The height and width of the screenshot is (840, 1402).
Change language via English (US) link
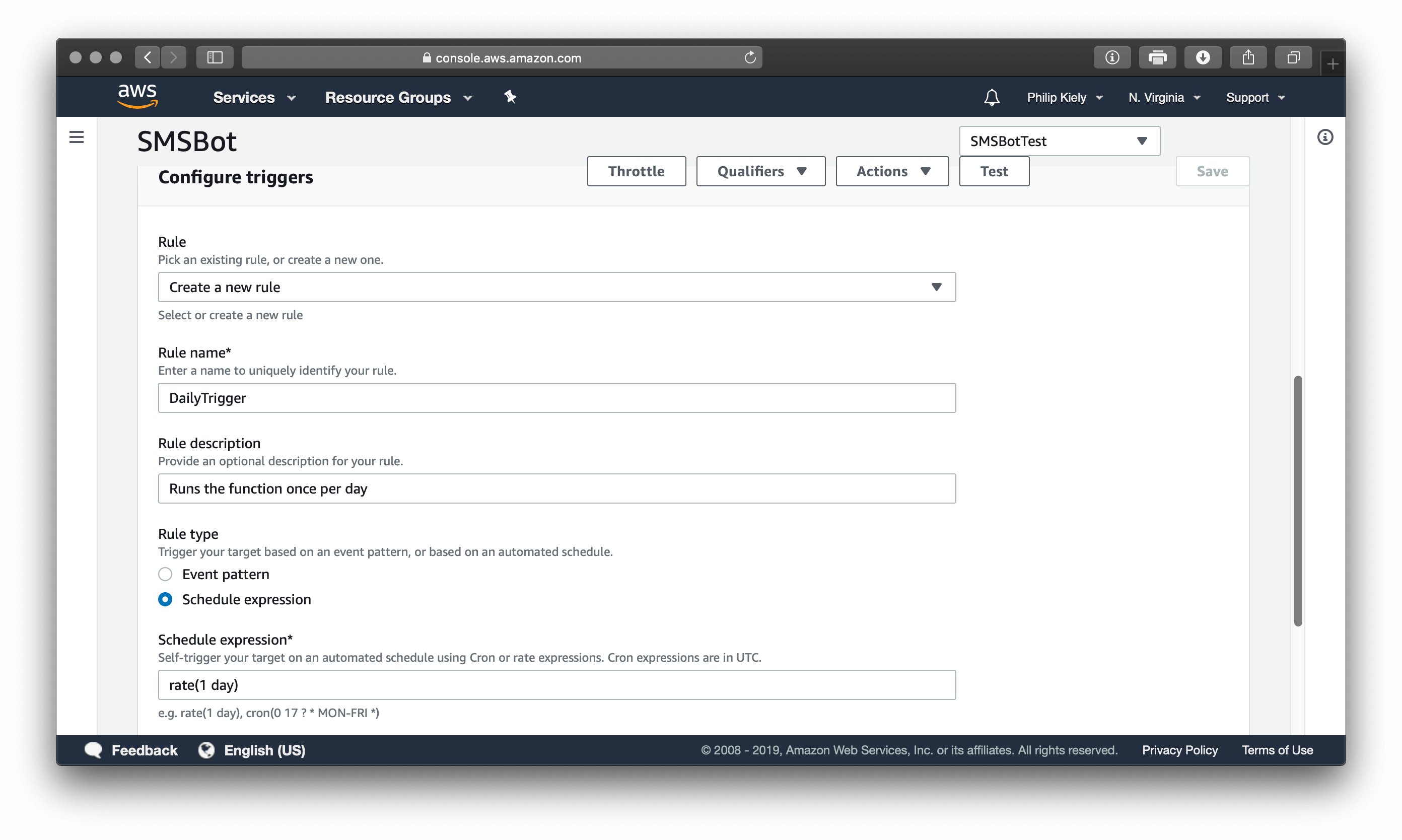tap(264, 750)
